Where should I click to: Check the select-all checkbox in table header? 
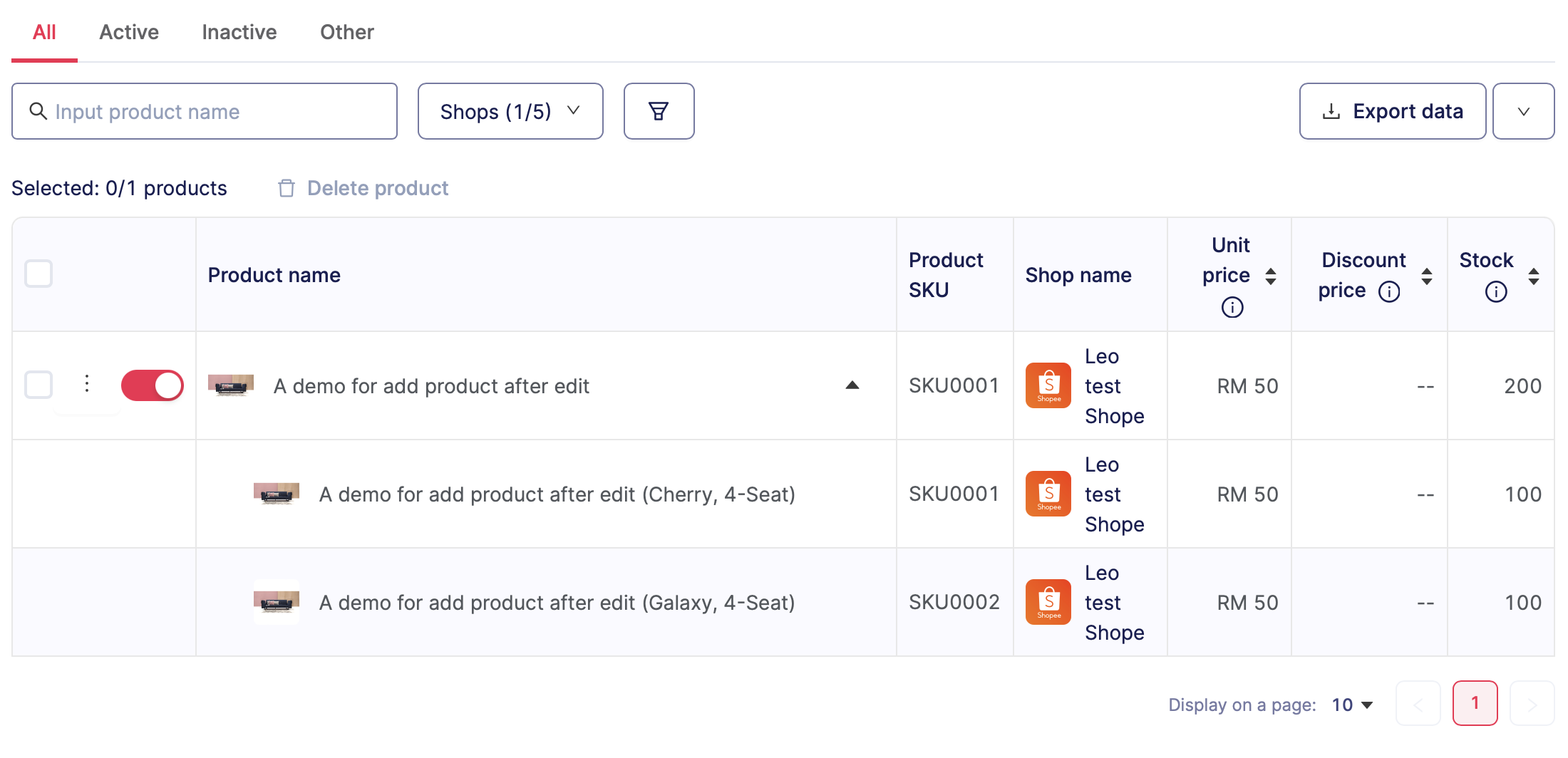(x=38, y=274)
